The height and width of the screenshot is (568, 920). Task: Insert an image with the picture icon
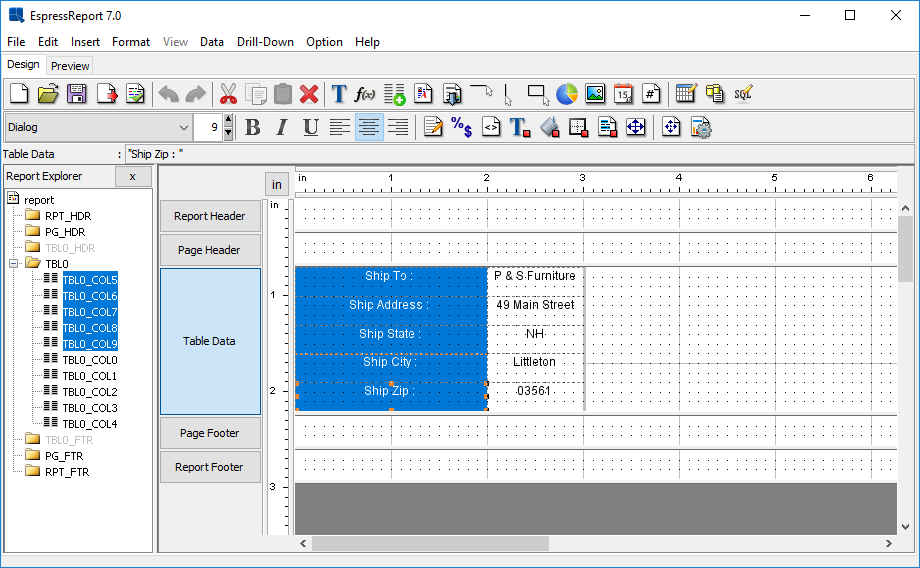pyautogui.click(x=595, y=94)
